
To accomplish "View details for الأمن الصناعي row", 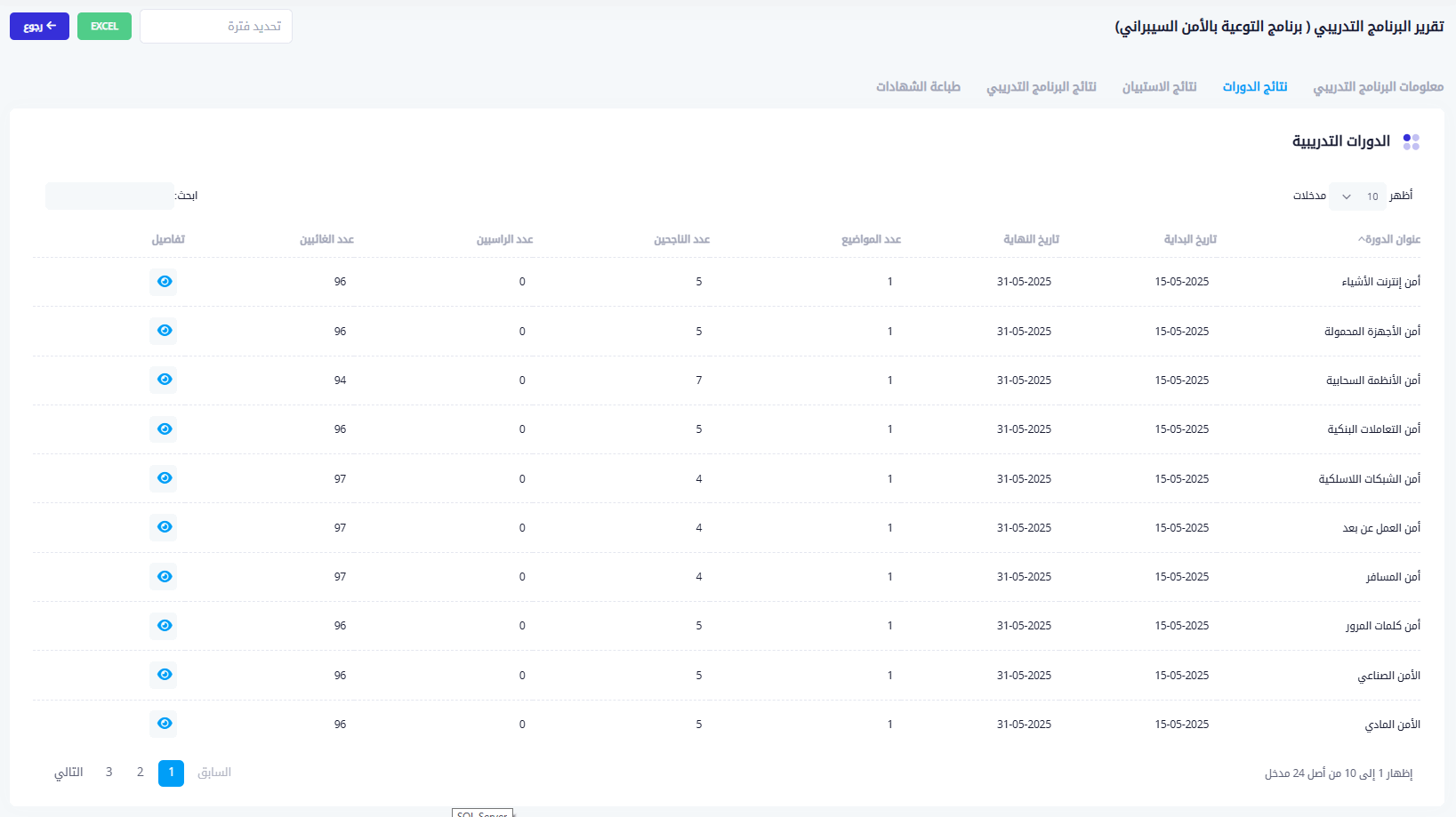I will pos(164,675).
